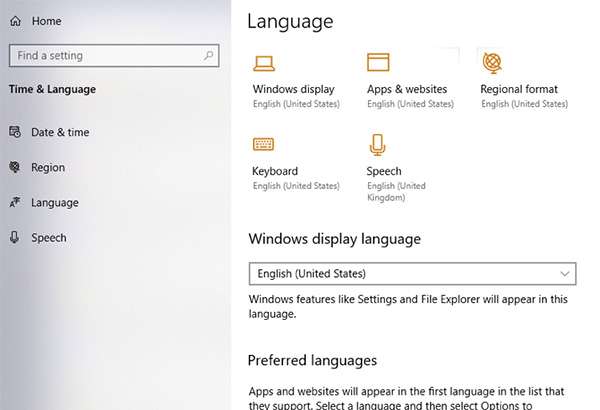
Task: Open the Apps & websites tile label
Action: [x=407, y=89]
